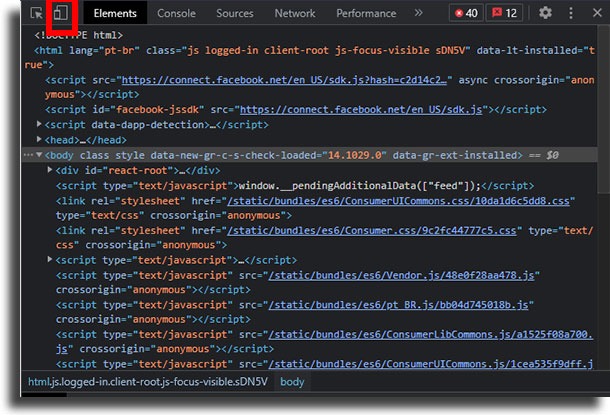The width and height of the screenshot is (610, 415).
Task: Expand the head element node
Action: pos(39,139)
